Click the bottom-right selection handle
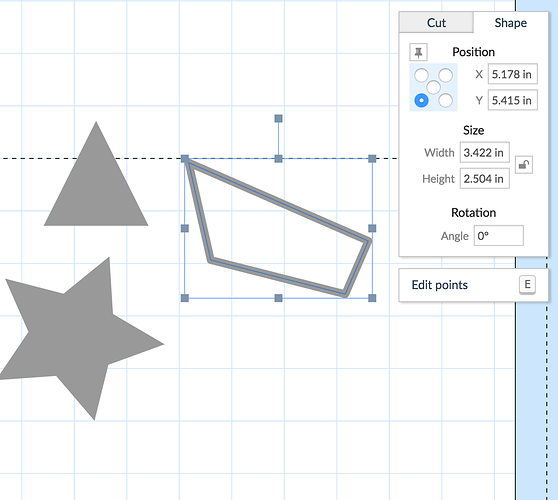Screen dimensions: 558x500 pyautogui.click(x=372, y=298)
